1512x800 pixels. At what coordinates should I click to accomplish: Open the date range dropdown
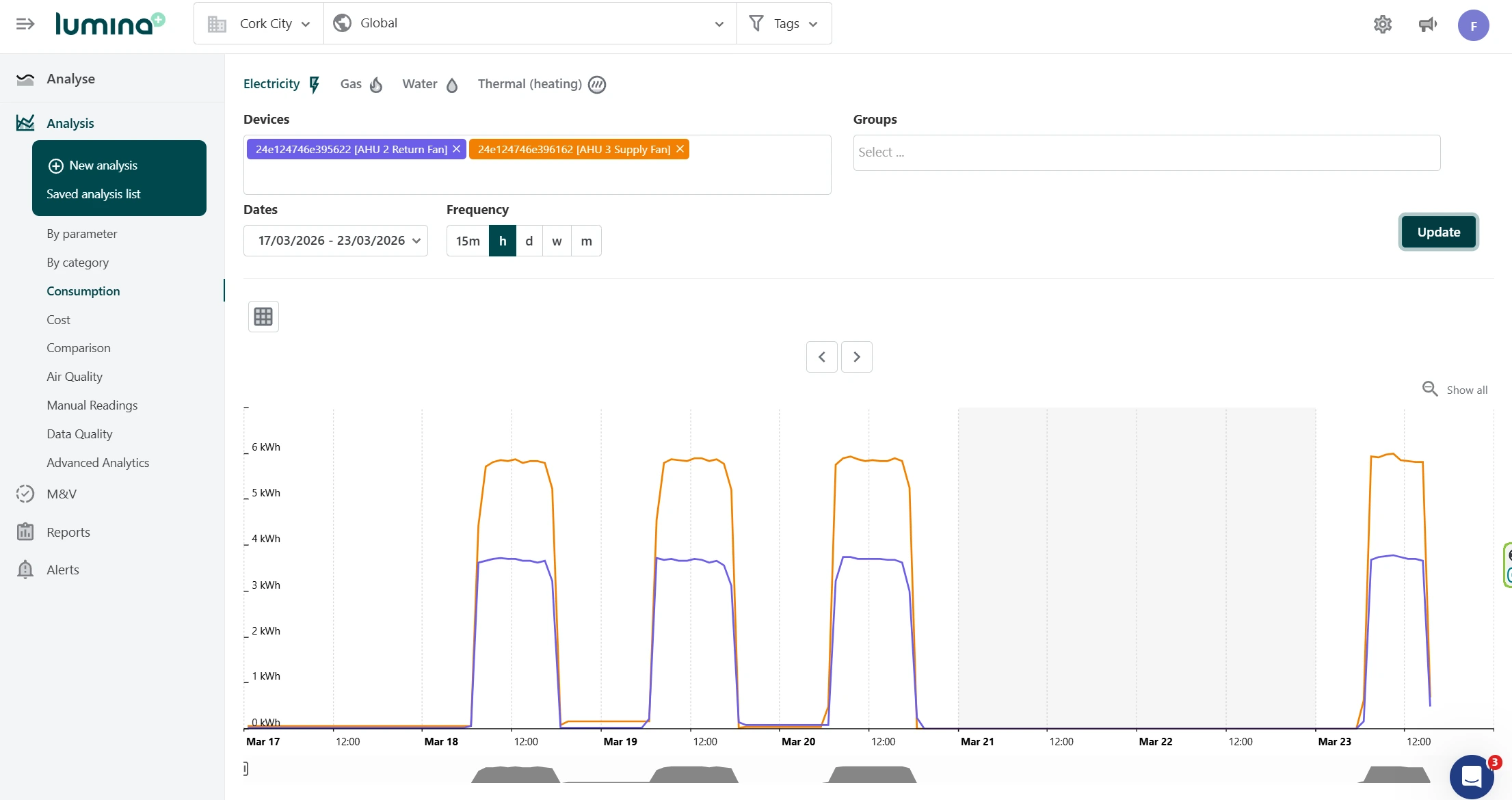pyautogui.click(x=336, y=241)
